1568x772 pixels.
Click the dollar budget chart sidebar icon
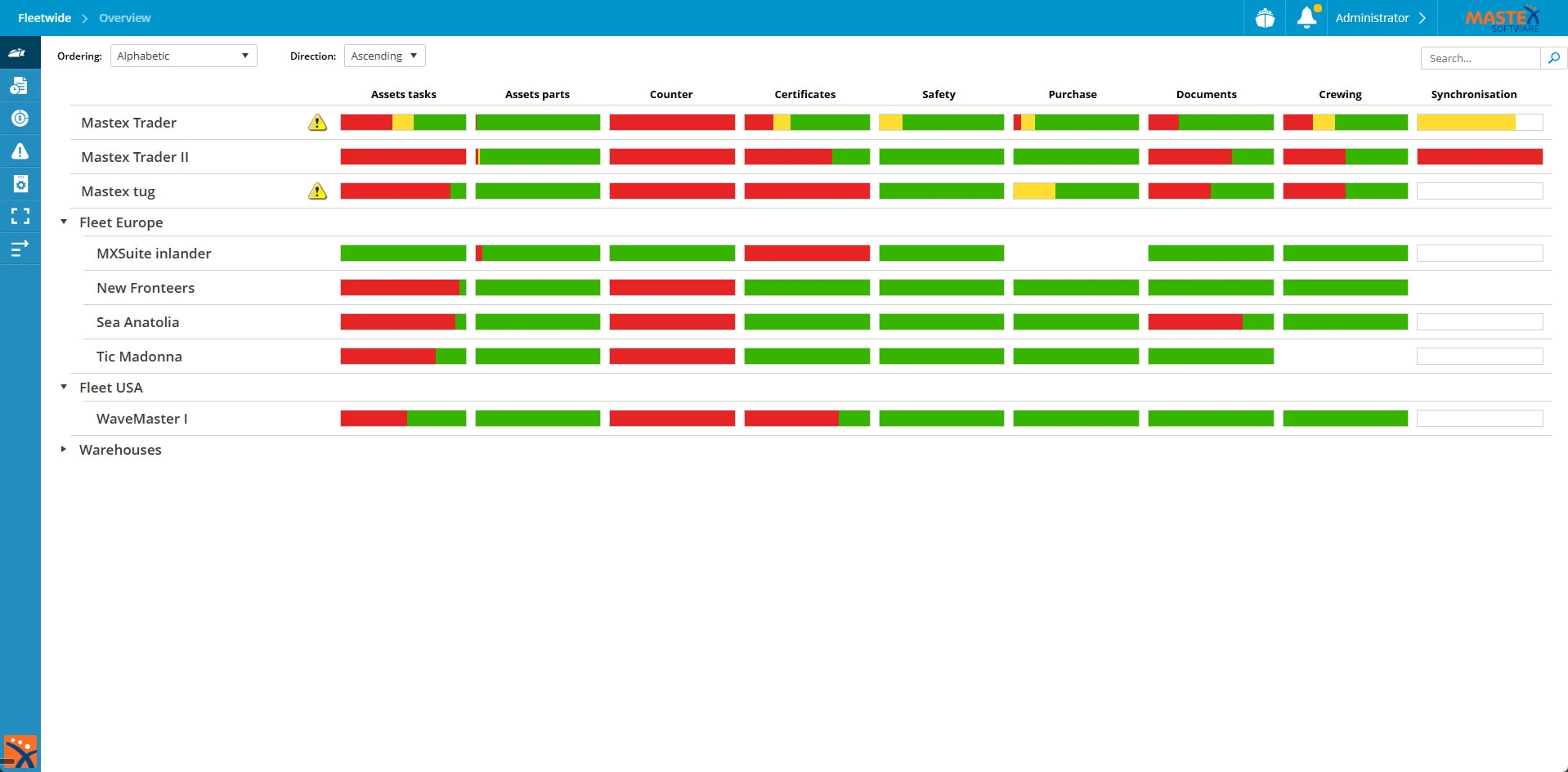[x=20, y=119]
